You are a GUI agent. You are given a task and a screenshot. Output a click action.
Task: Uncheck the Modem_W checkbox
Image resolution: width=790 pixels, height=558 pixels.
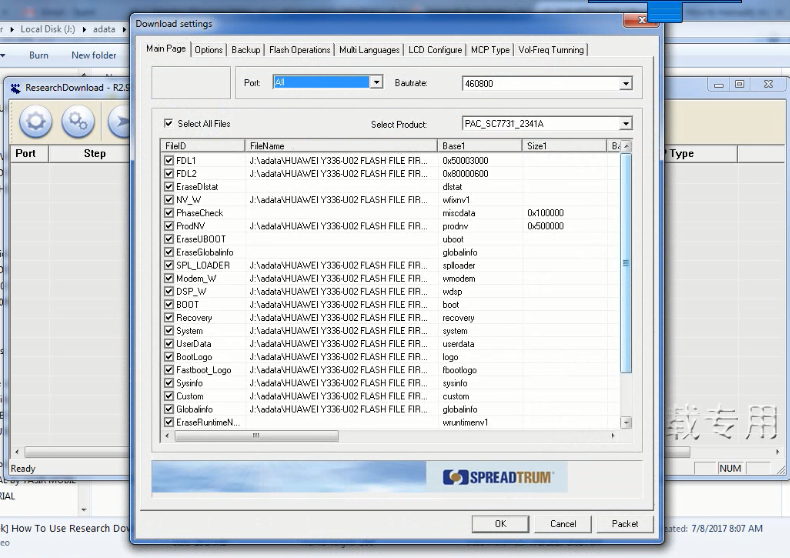169,278
